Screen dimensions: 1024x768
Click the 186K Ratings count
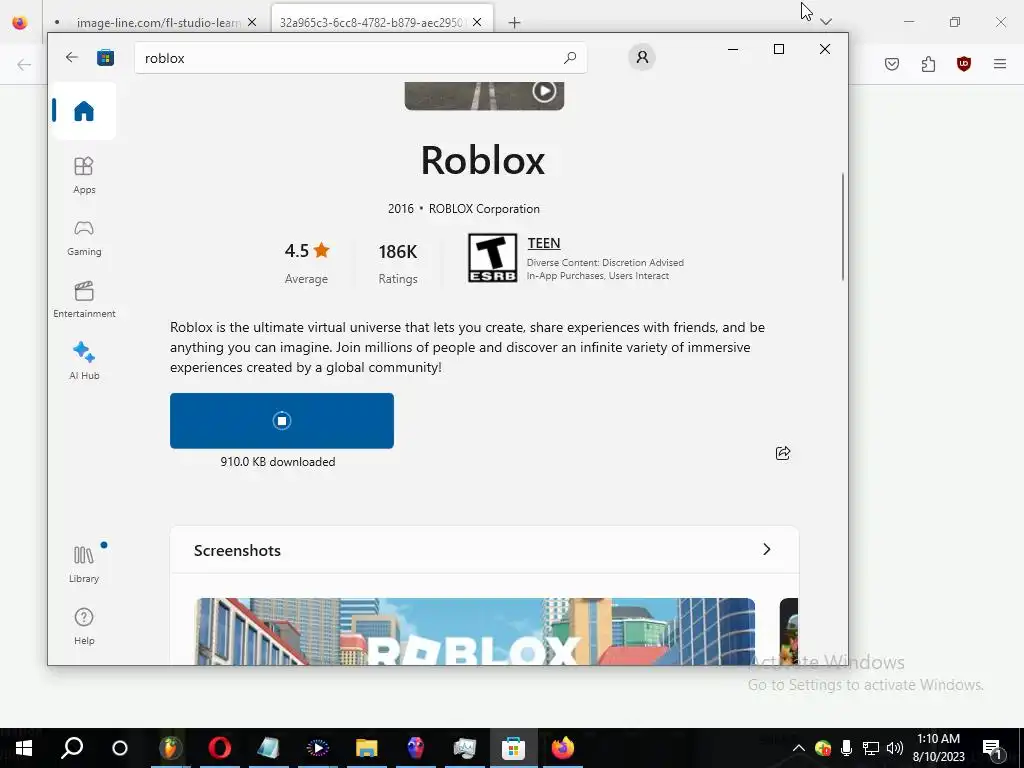(398, 263)
